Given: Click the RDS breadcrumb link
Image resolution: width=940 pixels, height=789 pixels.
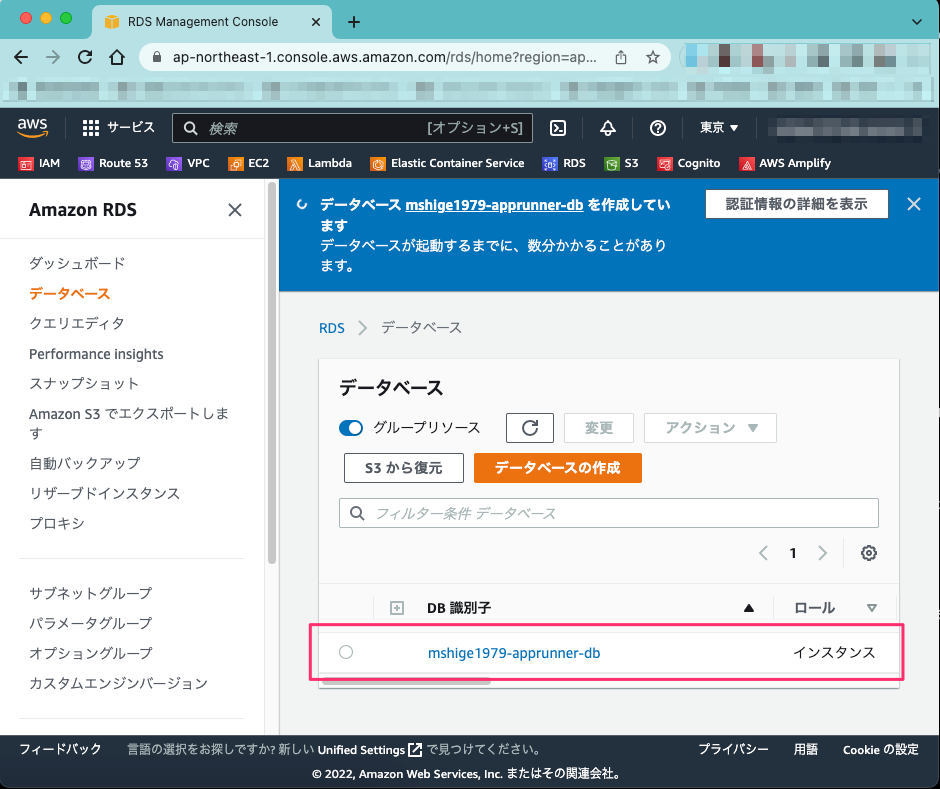Looking at the screenshot, I should point(332,328).
